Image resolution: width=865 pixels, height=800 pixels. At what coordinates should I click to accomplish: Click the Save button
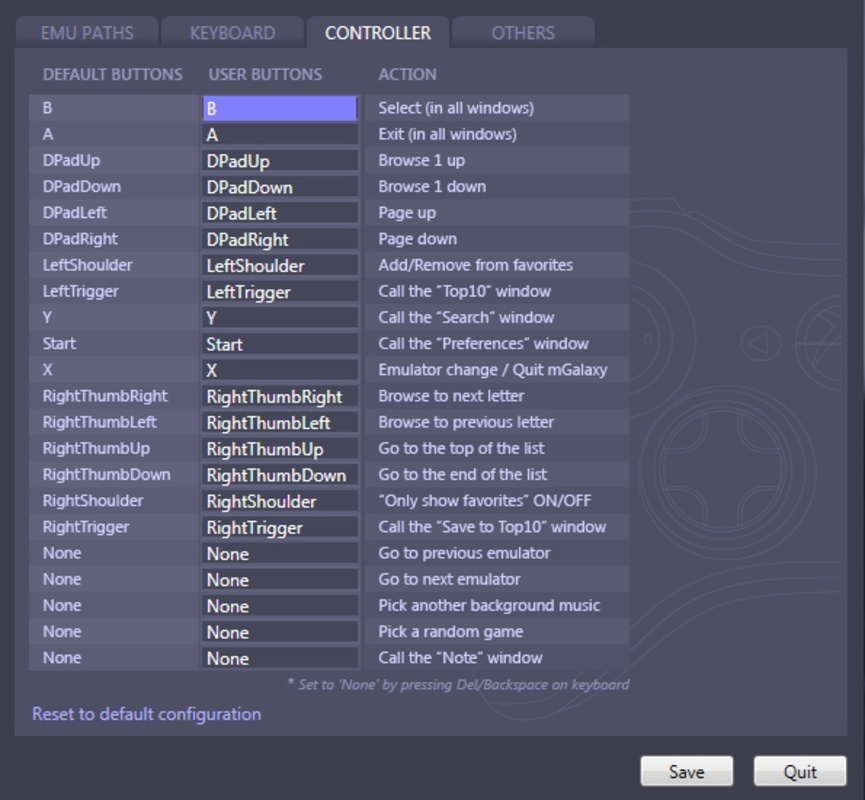click(x=687, y=771)
